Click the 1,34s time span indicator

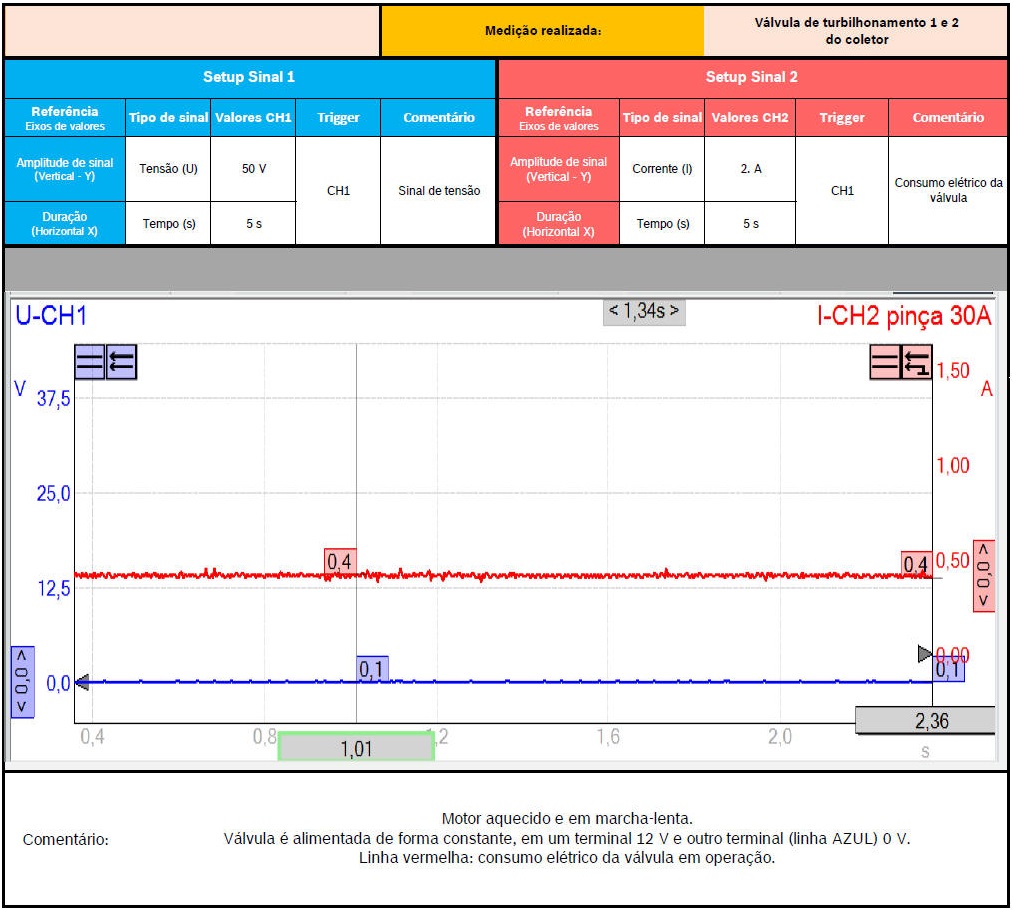(645, 311)
